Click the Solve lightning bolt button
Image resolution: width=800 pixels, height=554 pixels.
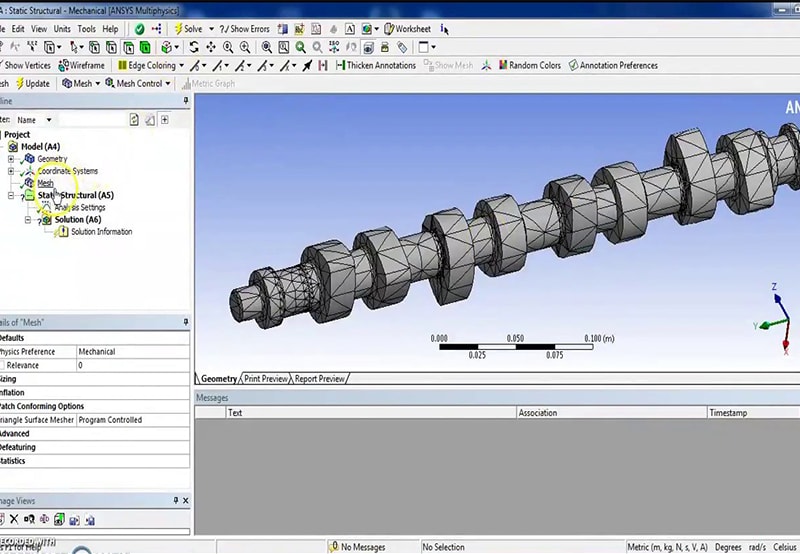[186, 29]
